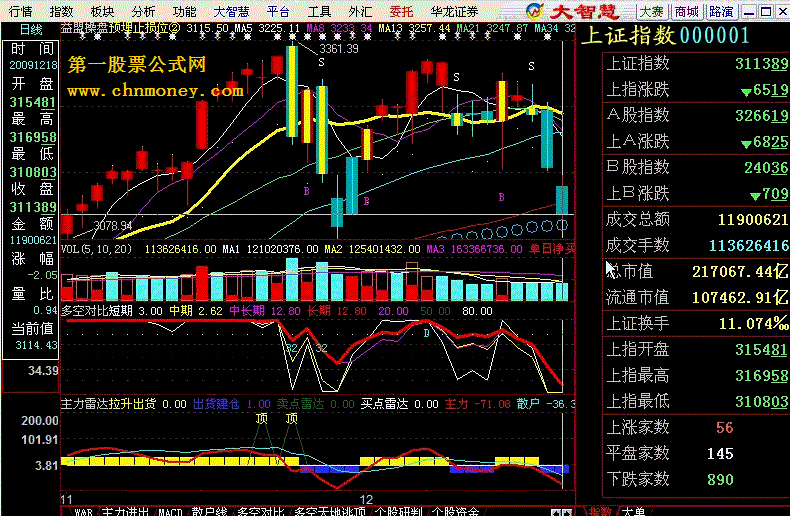Minimize the 大智慧 window
This screenshot has height=516, width=790.
[x=749, y=12]
